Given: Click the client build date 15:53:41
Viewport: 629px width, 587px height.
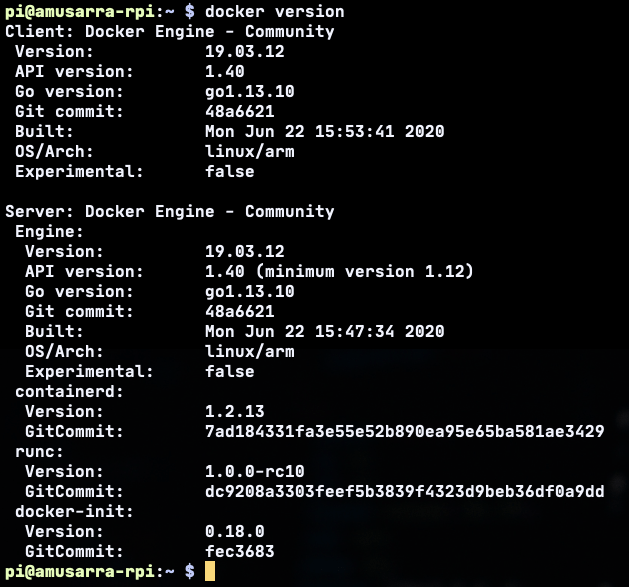Looking at the screenshot, I should (x=355, y=131).
